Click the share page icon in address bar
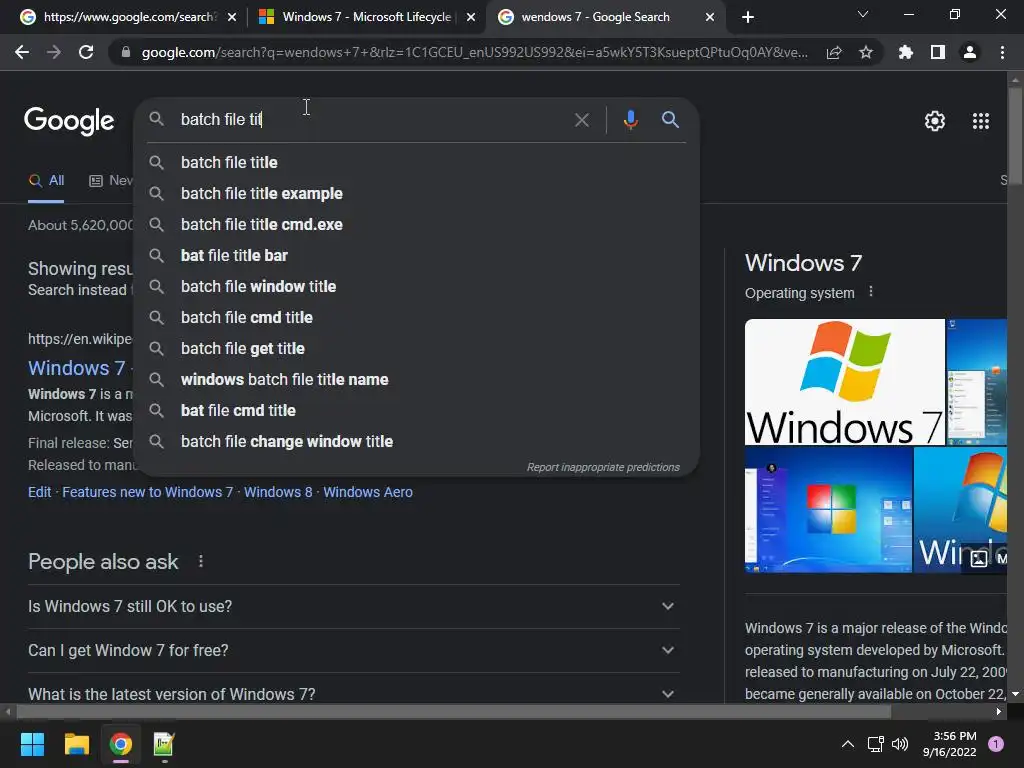This screenshot has width=1024, height=768. [834, 52]
